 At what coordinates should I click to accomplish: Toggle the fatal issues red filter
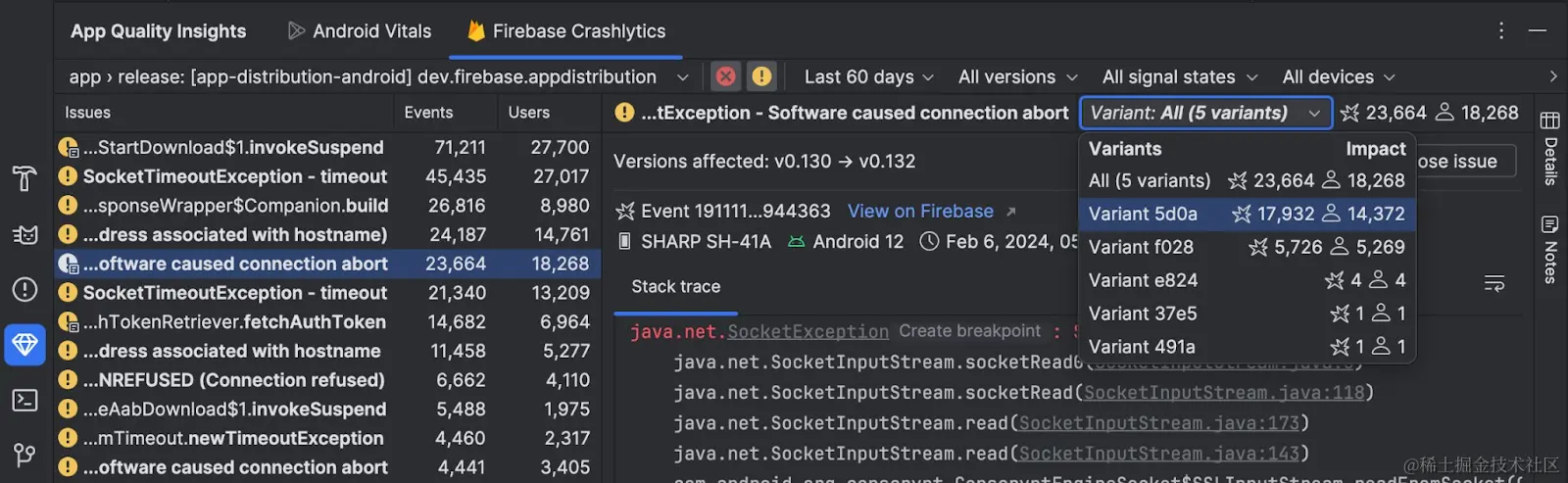coord(725,76)
